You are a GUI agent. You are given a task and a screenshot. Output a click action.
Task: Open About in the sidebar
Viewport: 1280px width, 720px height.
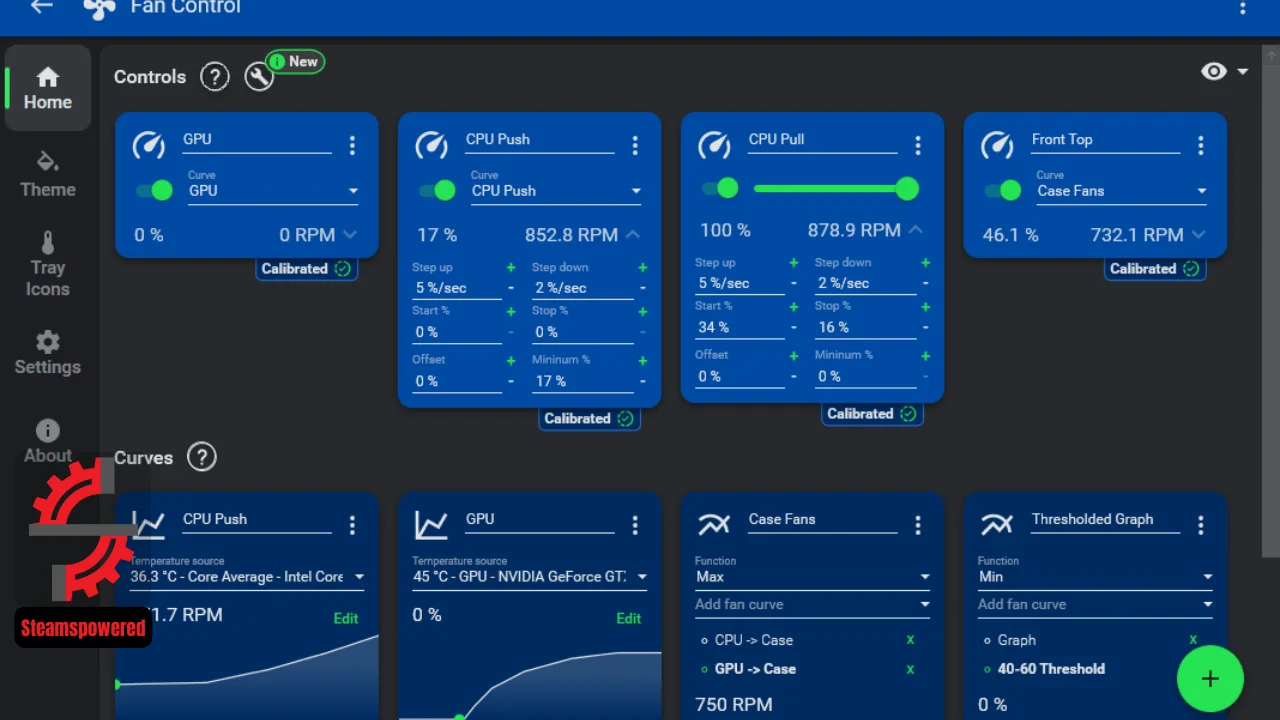click(48, 442)
